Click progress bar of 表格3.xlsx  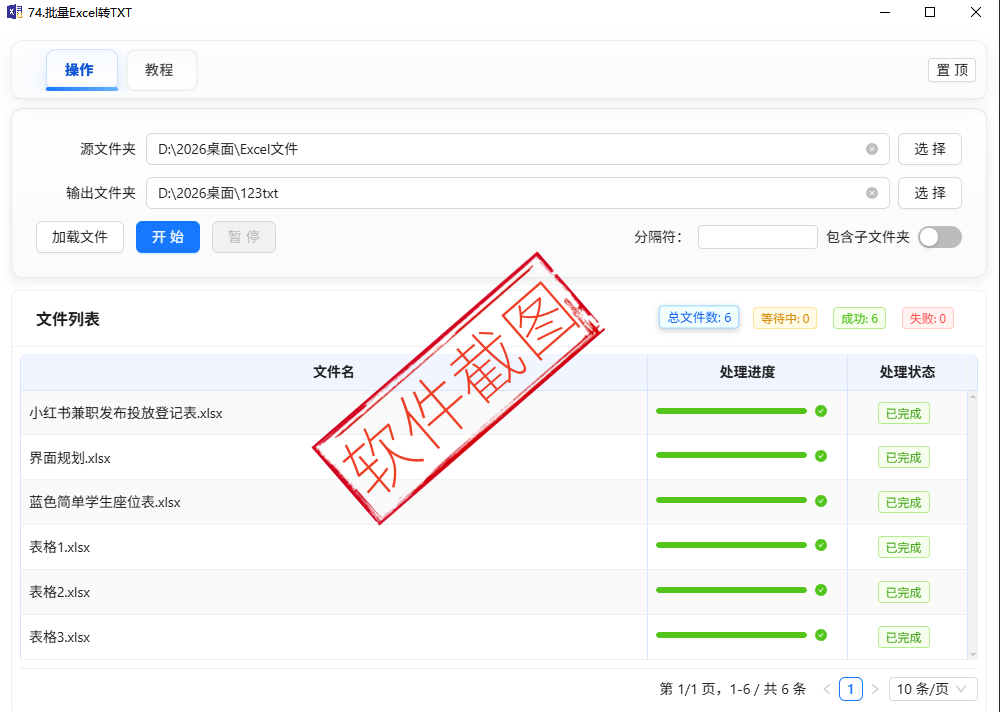[731, 635]
